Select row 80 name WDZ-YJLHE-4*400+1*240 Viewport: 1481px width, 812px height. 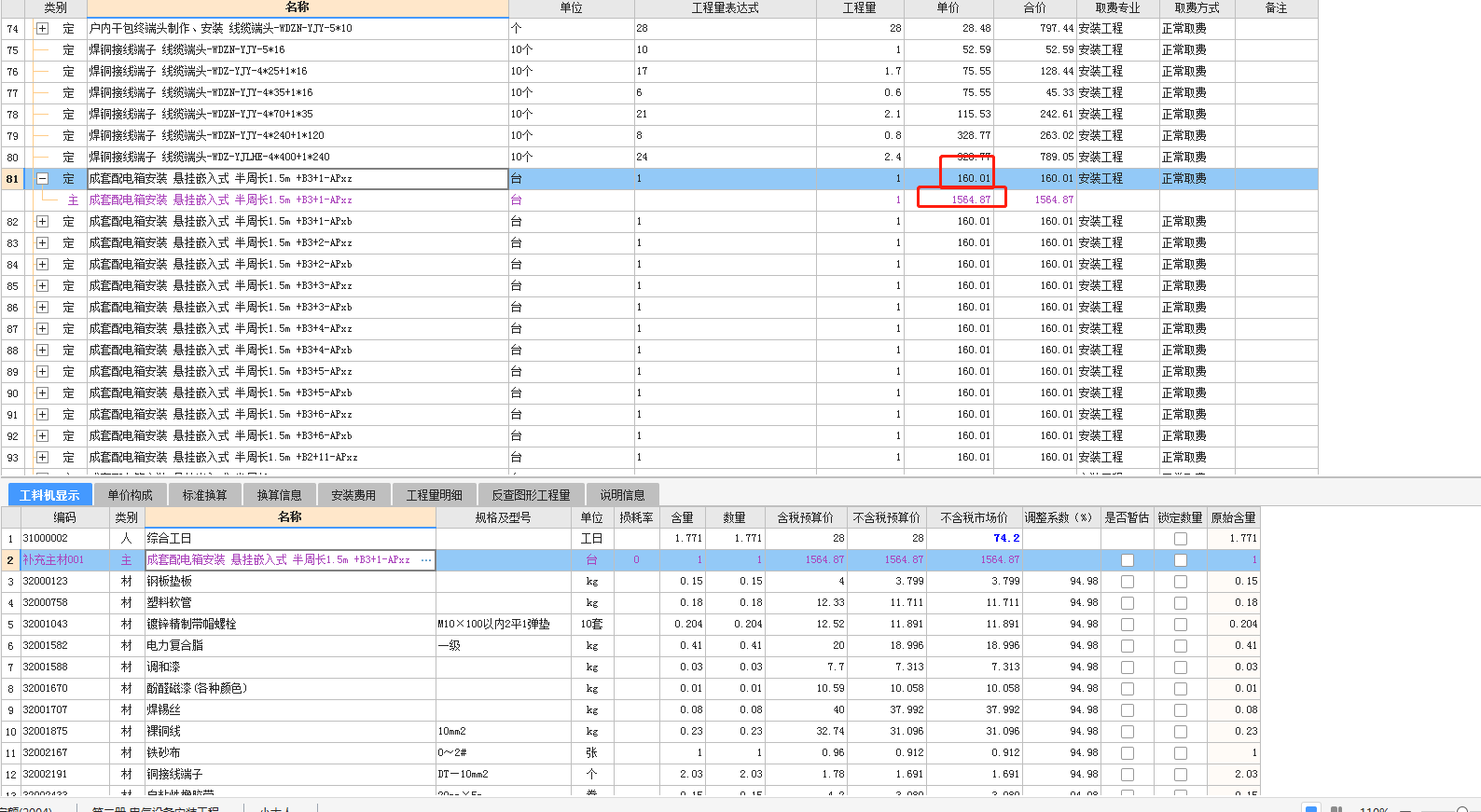pyautogui.click(x=298, y=158)
